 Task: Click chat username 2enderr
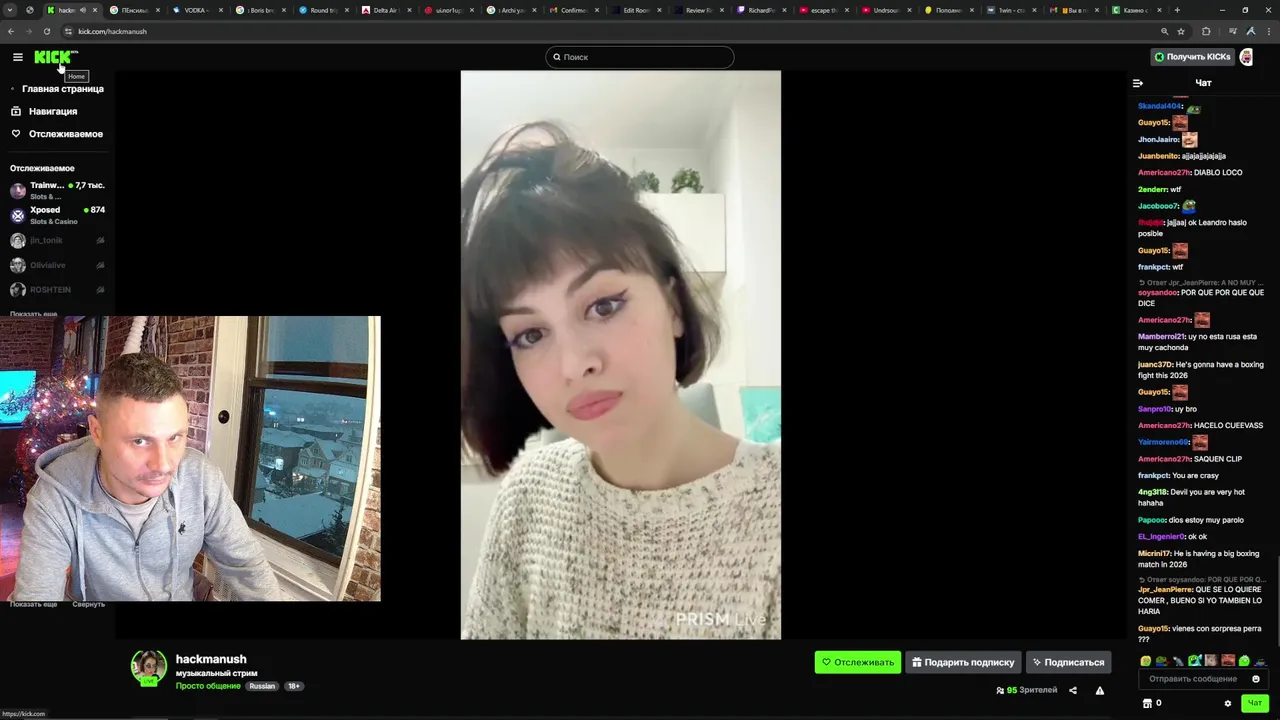click(x=1153, y=189)
